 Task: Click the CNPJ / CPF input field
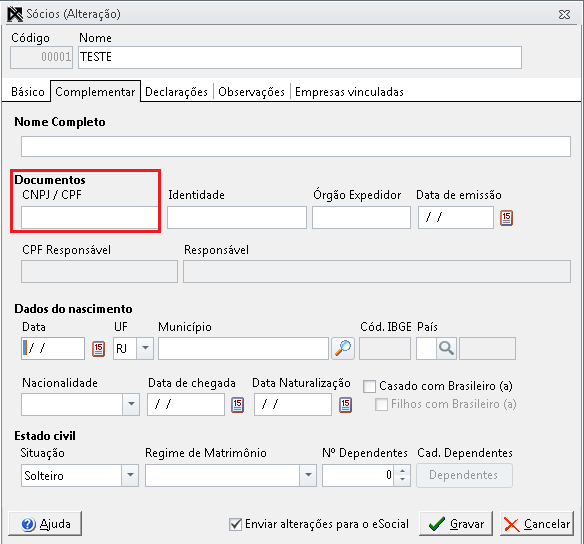pyautogui.click(x=89, y=217)
